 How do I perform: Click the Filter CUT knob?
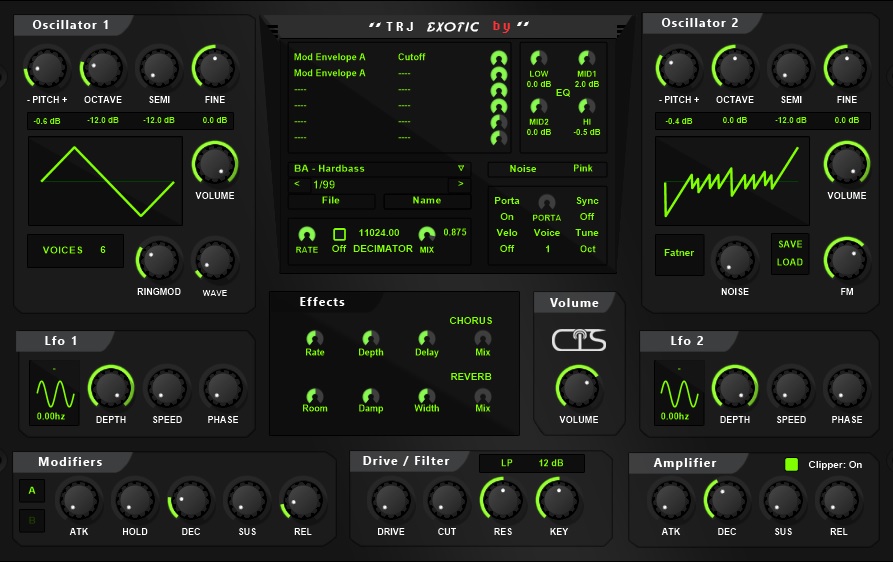[x=446, y=500]
